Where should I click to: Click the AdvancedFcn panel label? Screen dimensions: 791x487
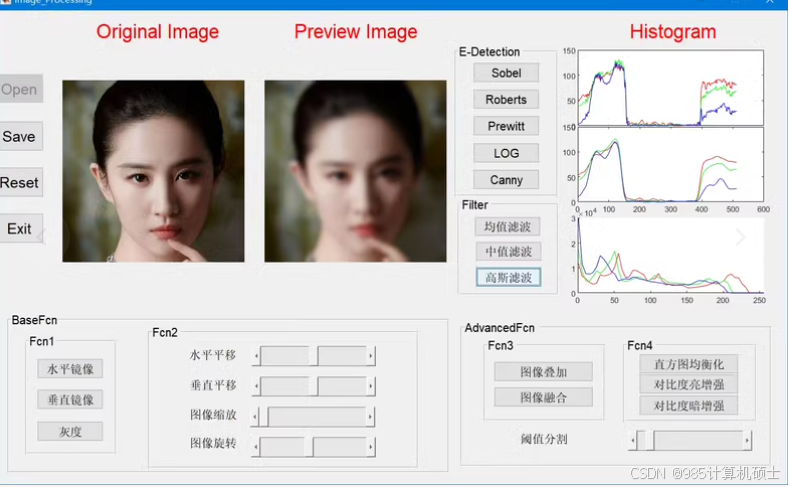click(499, 328)
